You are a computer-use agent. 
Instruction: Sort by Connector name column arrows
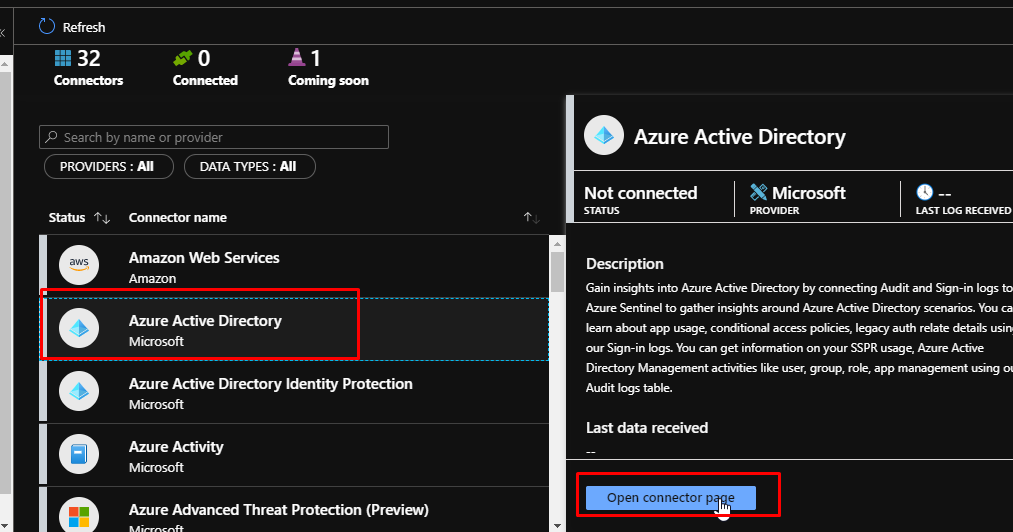(x=531, y=218)
